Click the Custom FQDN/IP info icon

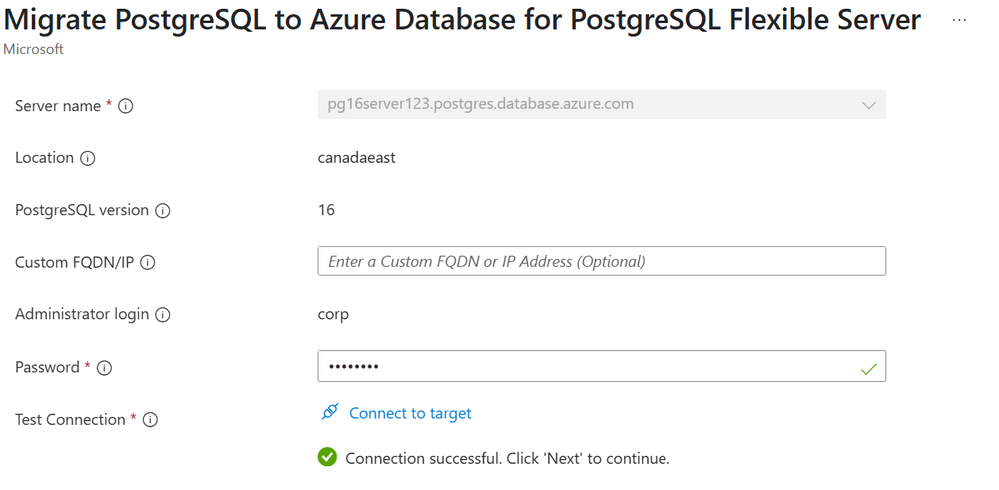(148, 263)
